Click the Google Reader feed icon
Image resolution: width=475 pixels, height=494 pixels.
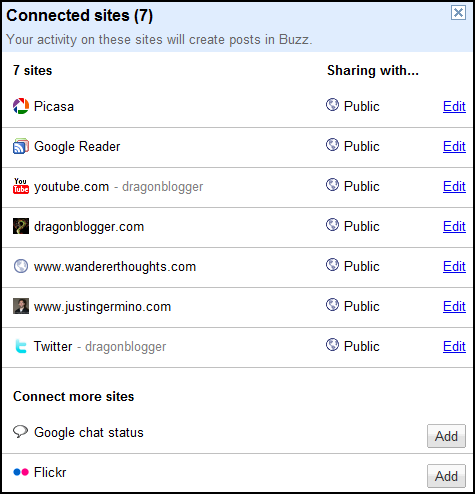coord(21,146)
